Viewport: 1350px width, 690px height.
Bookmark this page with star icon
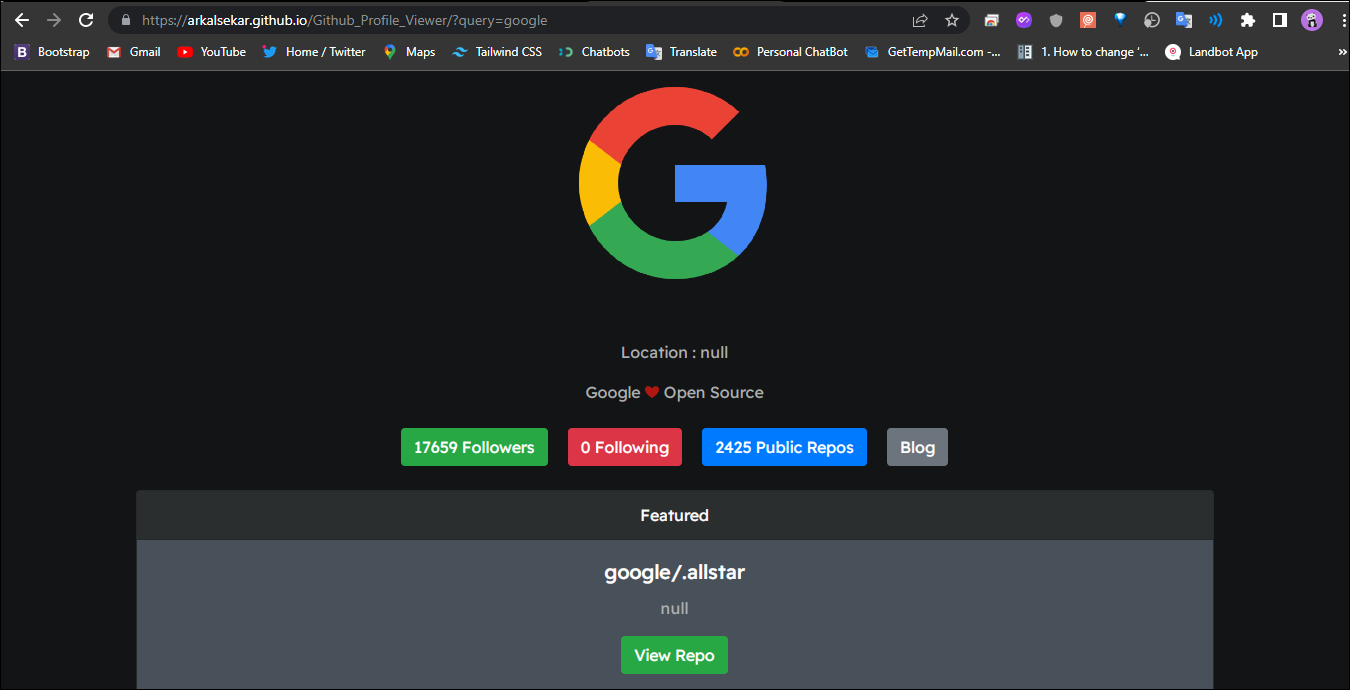click(x=952, y=20)
